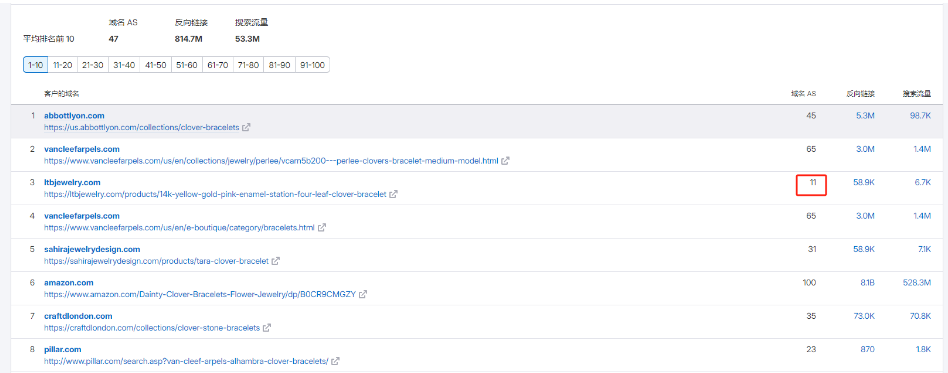Open external link icon for amazon.com URL
The image size is (948, 373).
(x=363, y=294)
